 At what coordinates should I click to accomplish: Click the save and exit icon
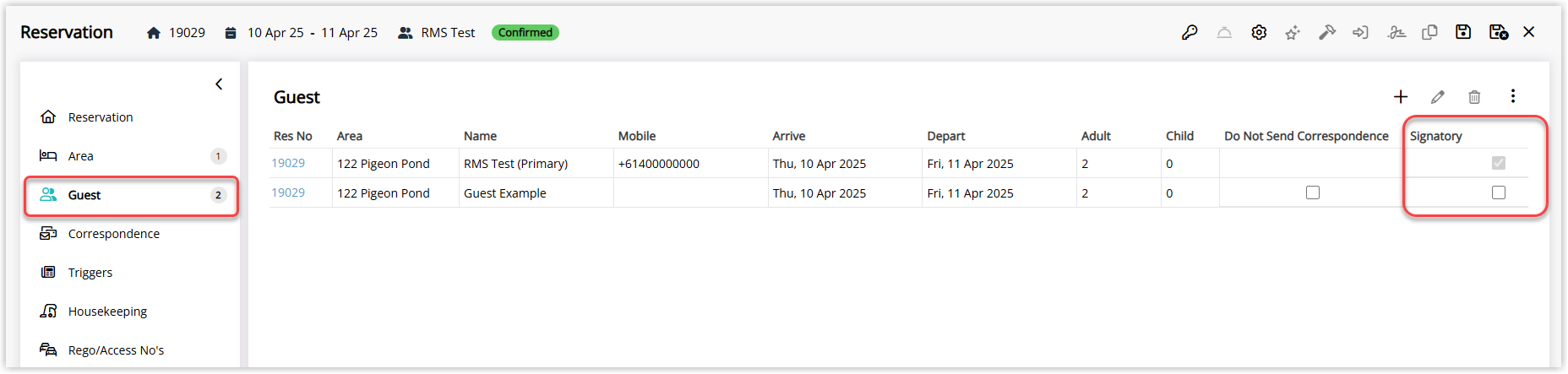(1498, 32)
